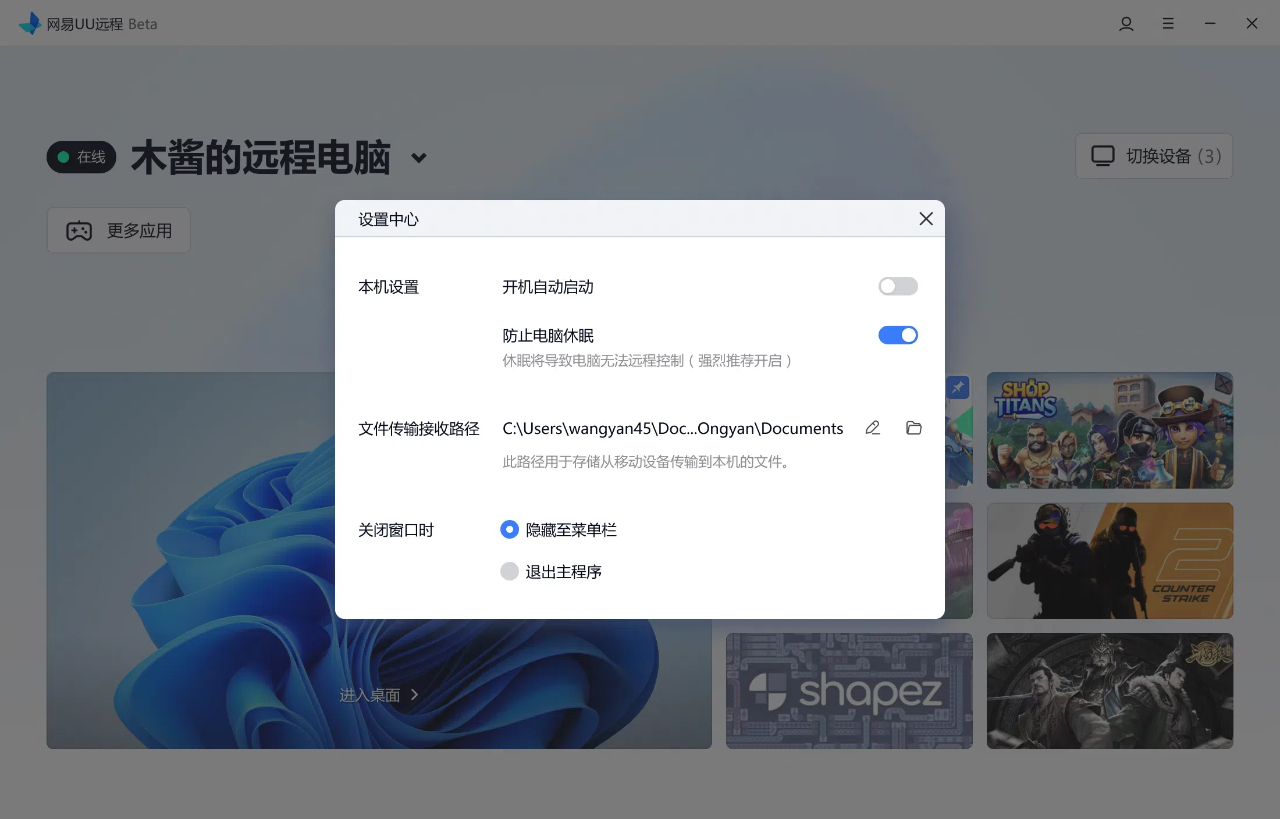Open the Counter Strike 2 thumbnail
The image size is (1280, 819).
(x=1110, y=561)
